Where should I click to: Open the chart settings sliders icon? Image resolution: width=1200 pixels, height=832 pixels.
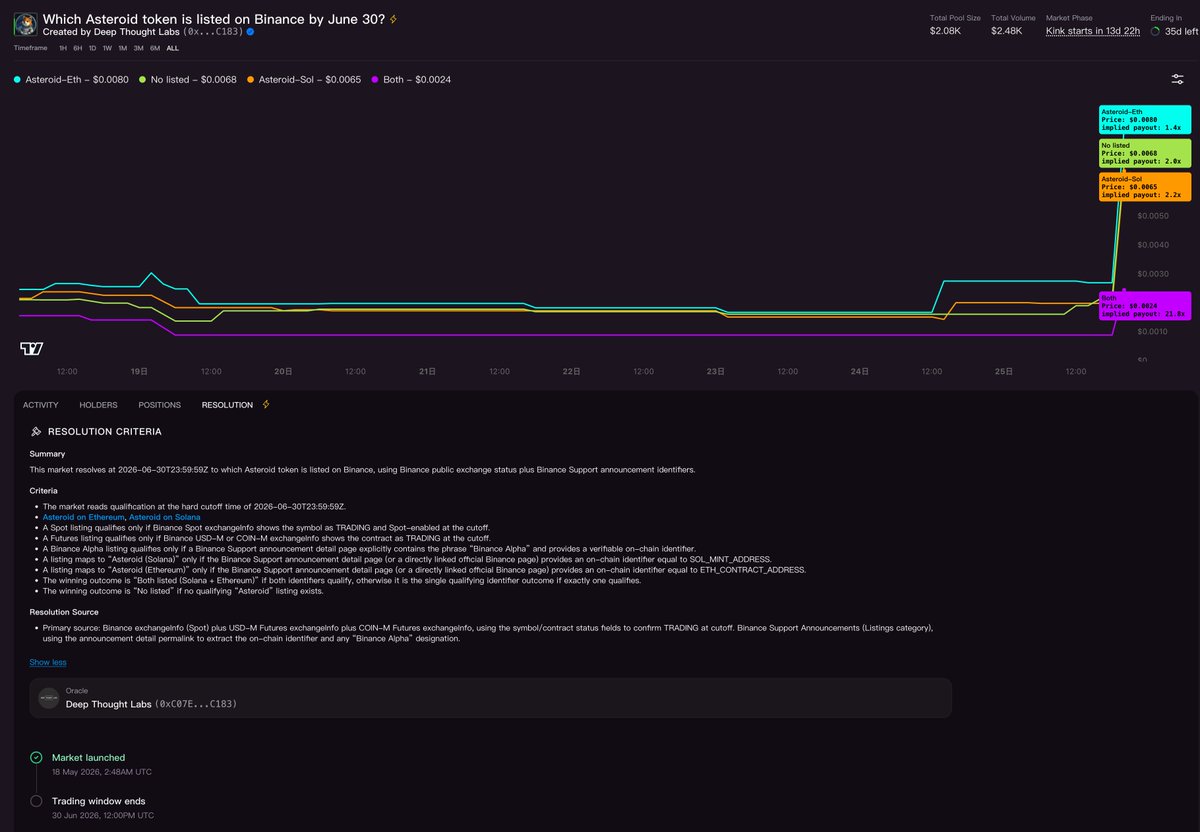[1177, 79]
